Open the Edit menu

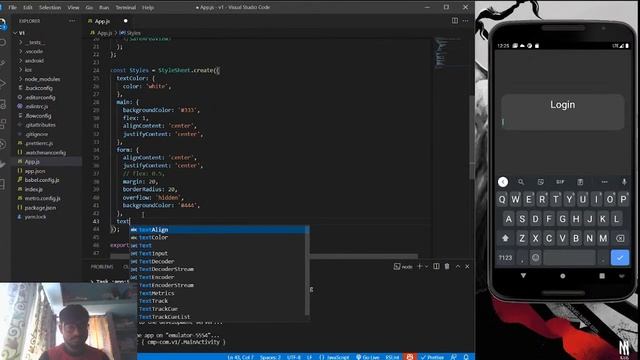(28, 7)
